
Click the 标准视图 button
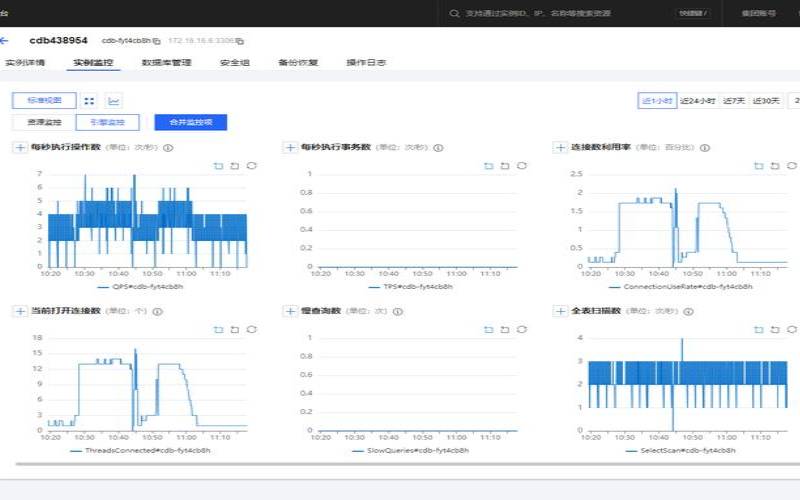44,100
